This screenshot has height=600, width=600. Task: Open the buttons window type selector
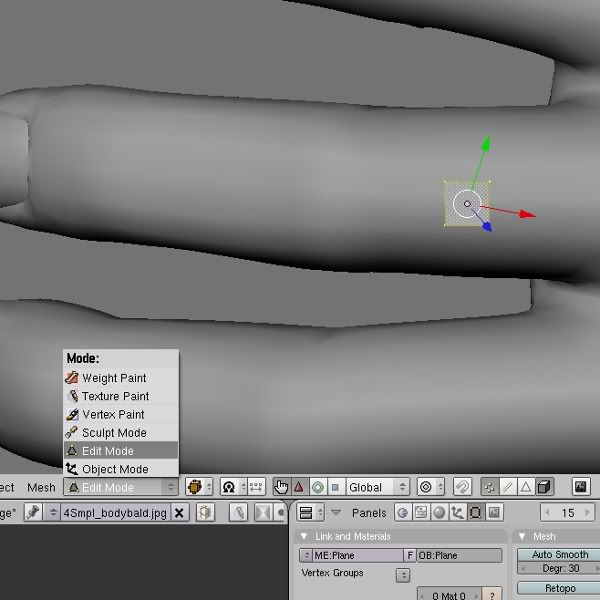[x=311, y=513]
